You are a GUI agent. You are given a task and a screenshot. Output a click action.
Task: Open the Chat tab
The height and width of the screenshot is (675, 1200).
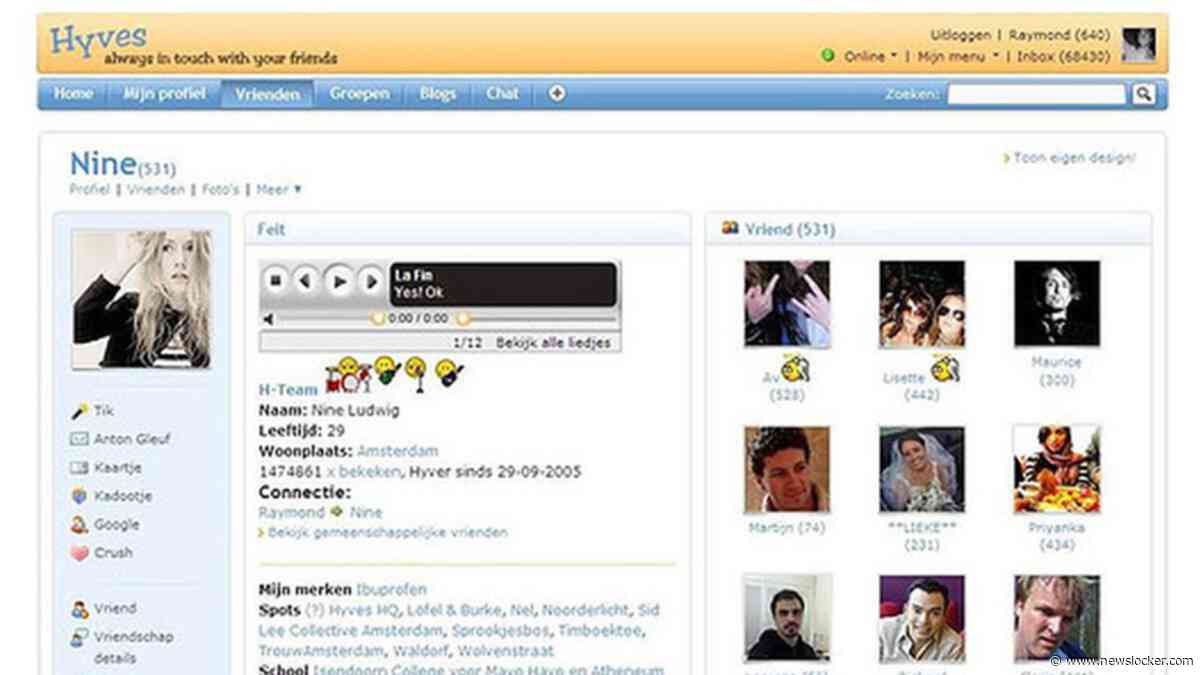[x=502, y=94]
